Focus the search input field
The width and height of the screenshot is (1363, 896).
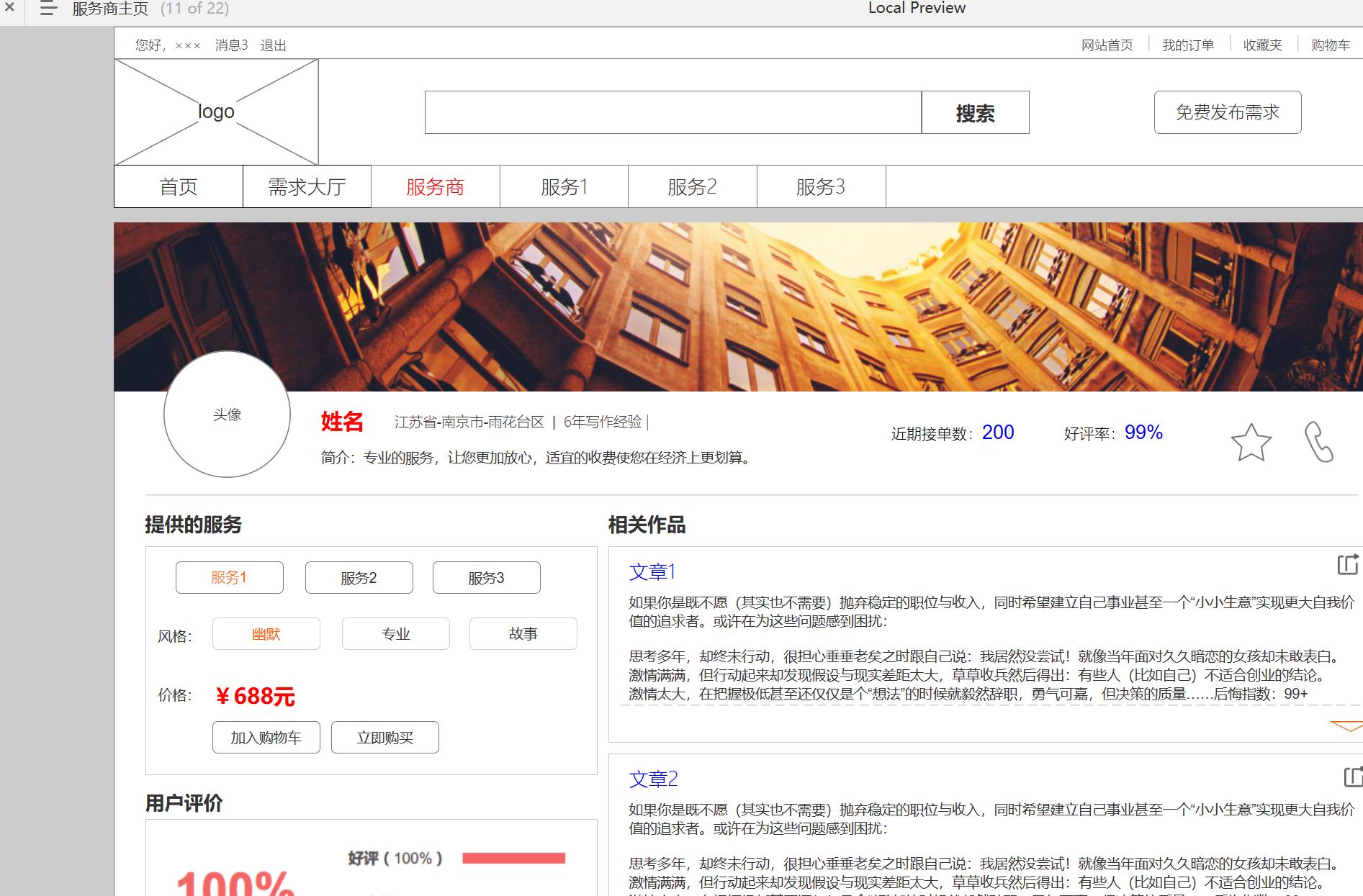pyautogui.click(x=673, y=112)
